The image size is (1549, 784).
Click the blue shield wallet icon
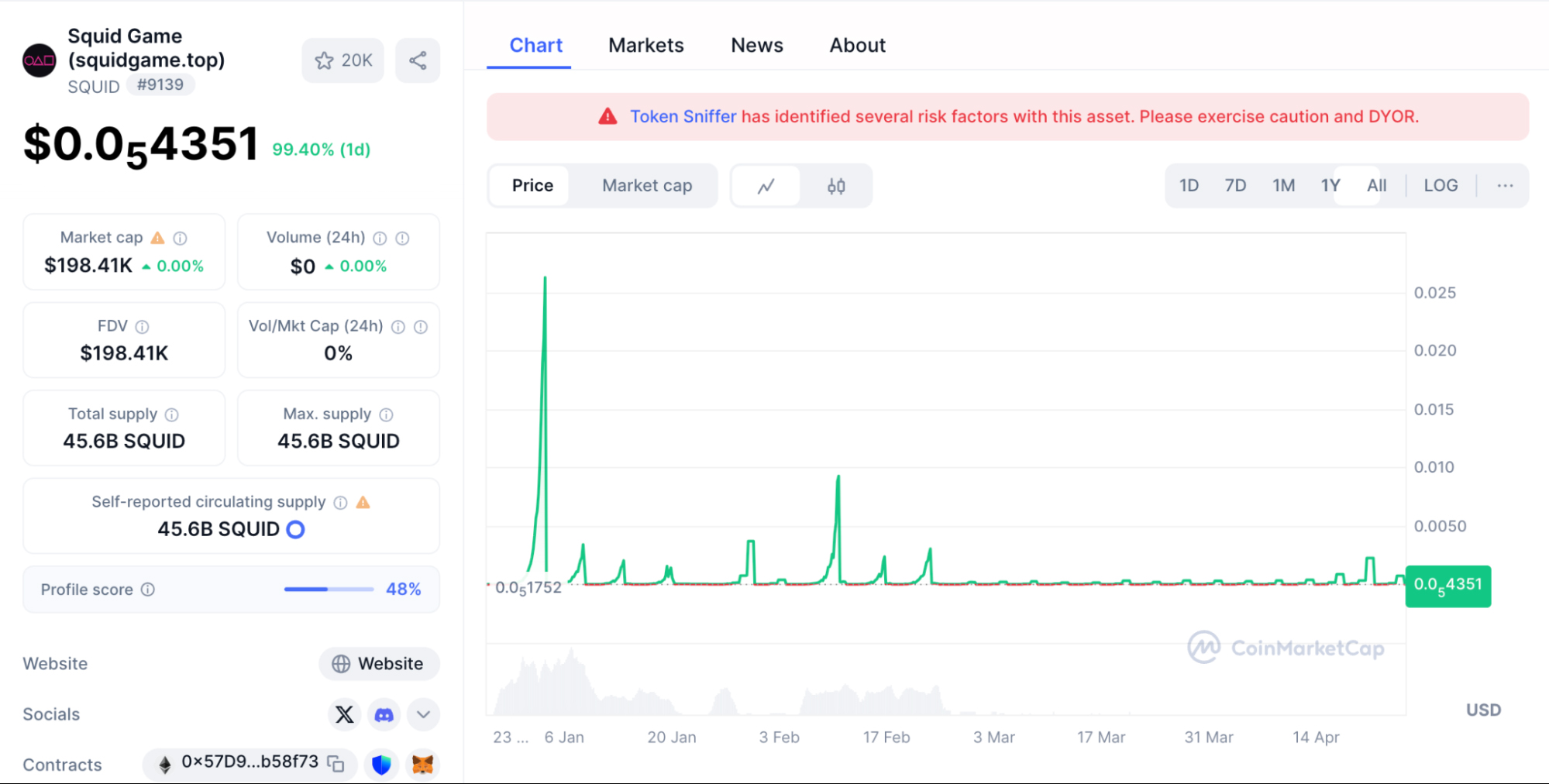click(381, 765)
